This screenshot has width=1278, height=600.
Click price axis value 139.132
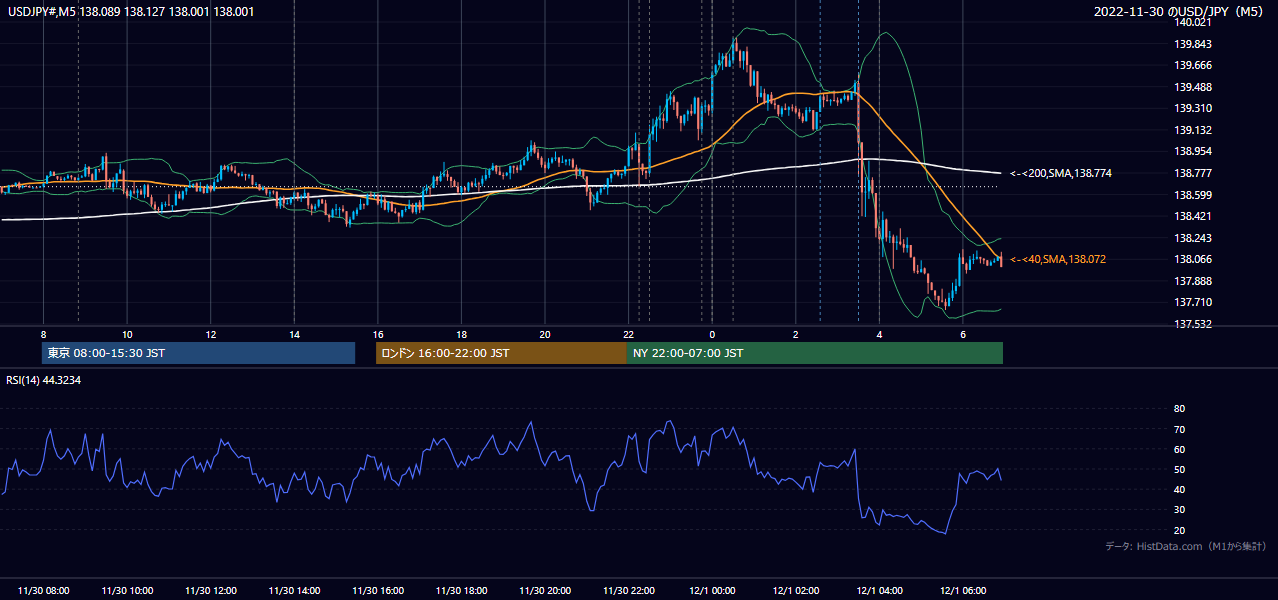click(1192, 130)
